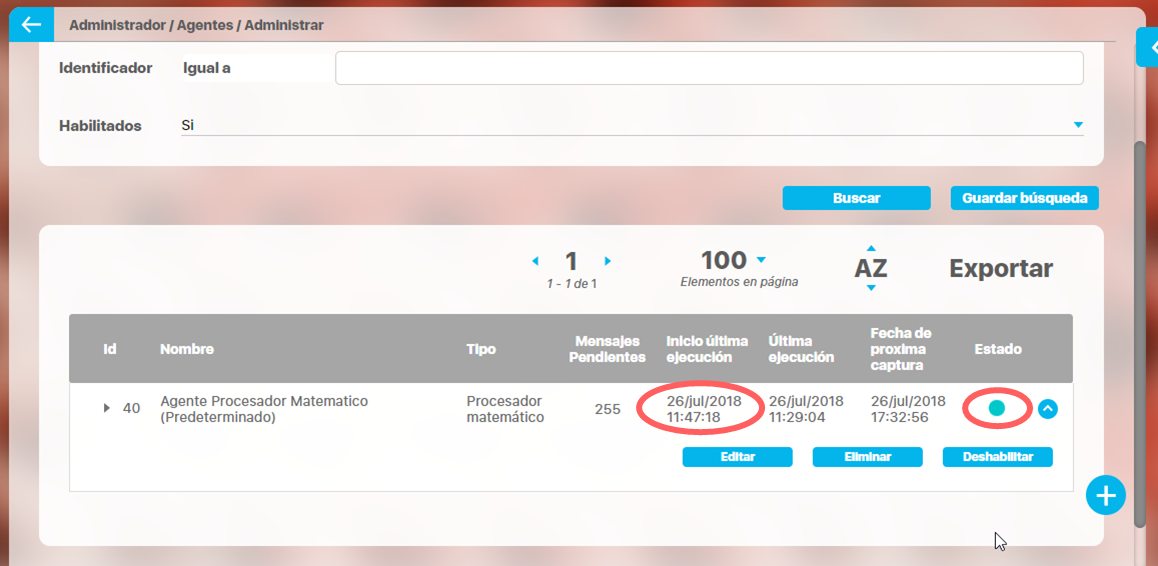
Task: Click Eliminar to delete the agent
Action: coord(866,457)
